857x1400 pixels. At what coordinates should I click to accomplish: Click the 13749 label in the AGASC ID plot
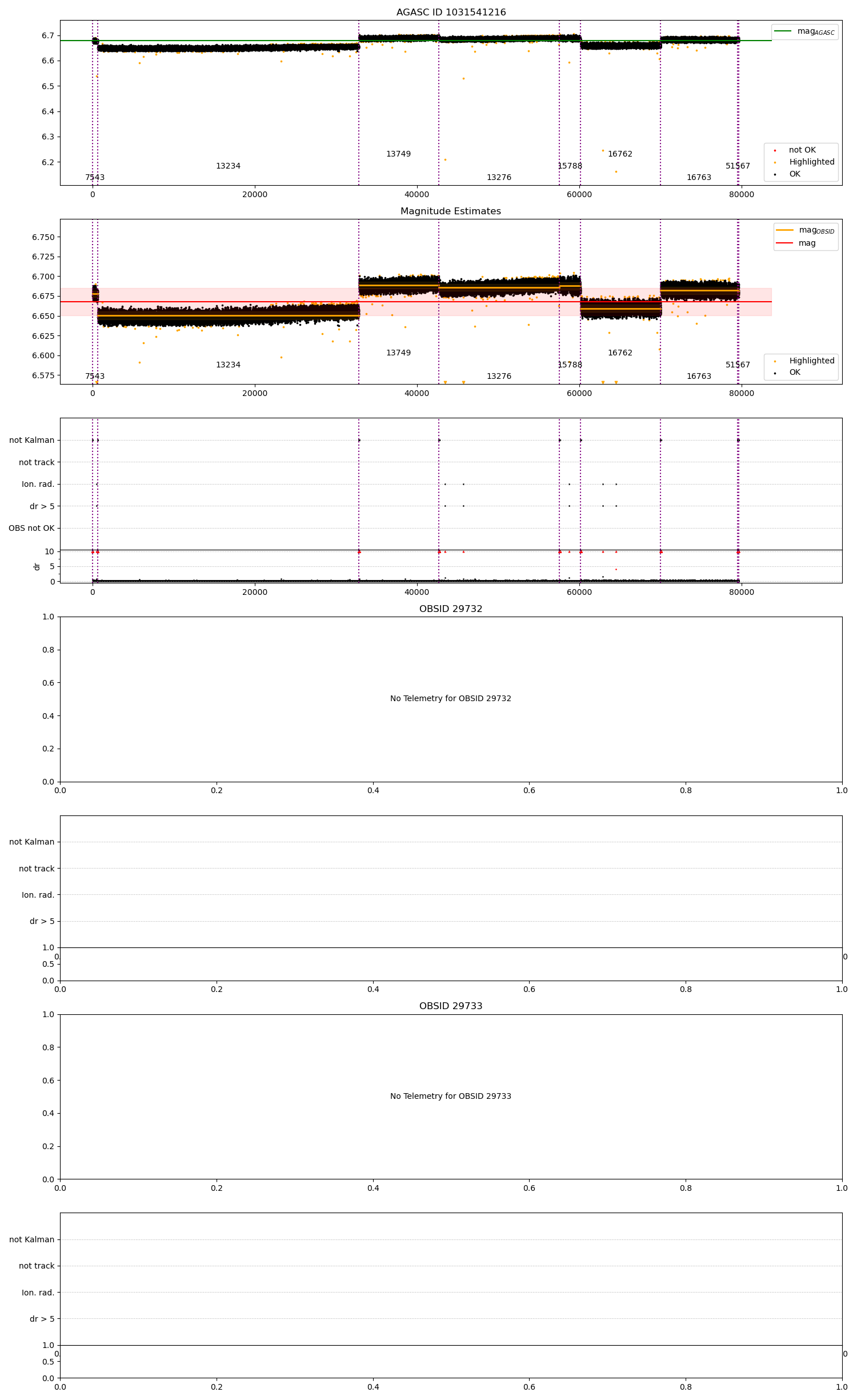coord(398,154)
